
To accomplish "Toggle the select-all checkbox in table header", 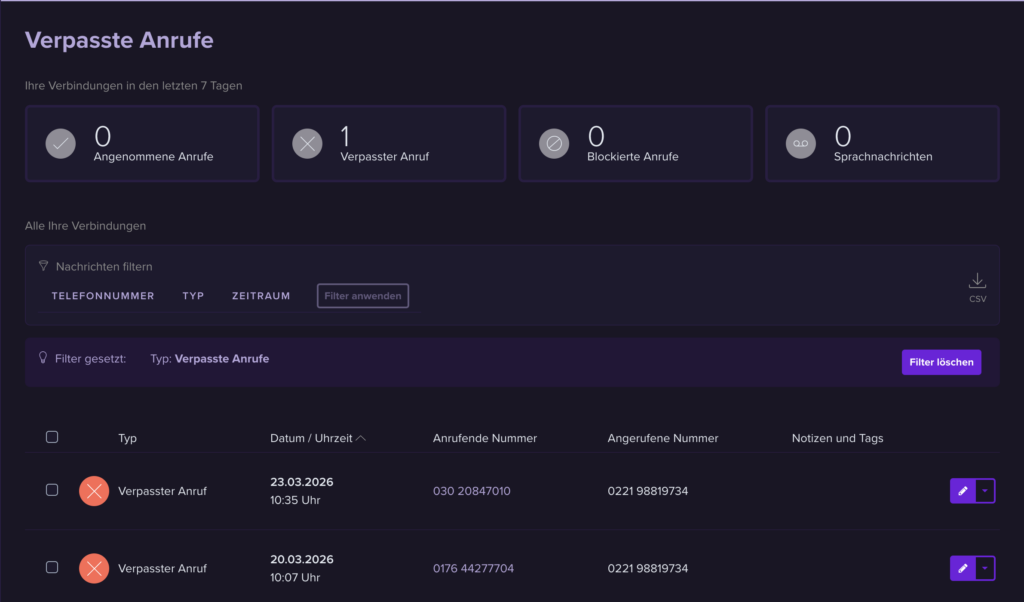I will (52, 437).
